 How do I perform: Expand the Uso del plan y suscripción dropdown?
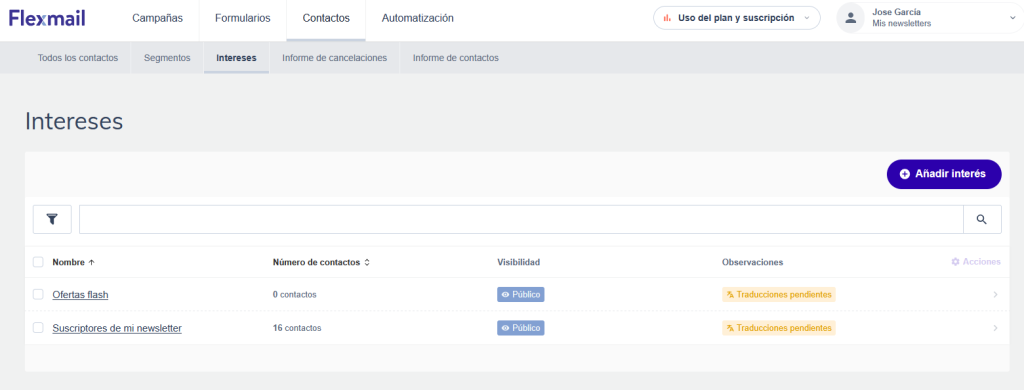point(737,18)
